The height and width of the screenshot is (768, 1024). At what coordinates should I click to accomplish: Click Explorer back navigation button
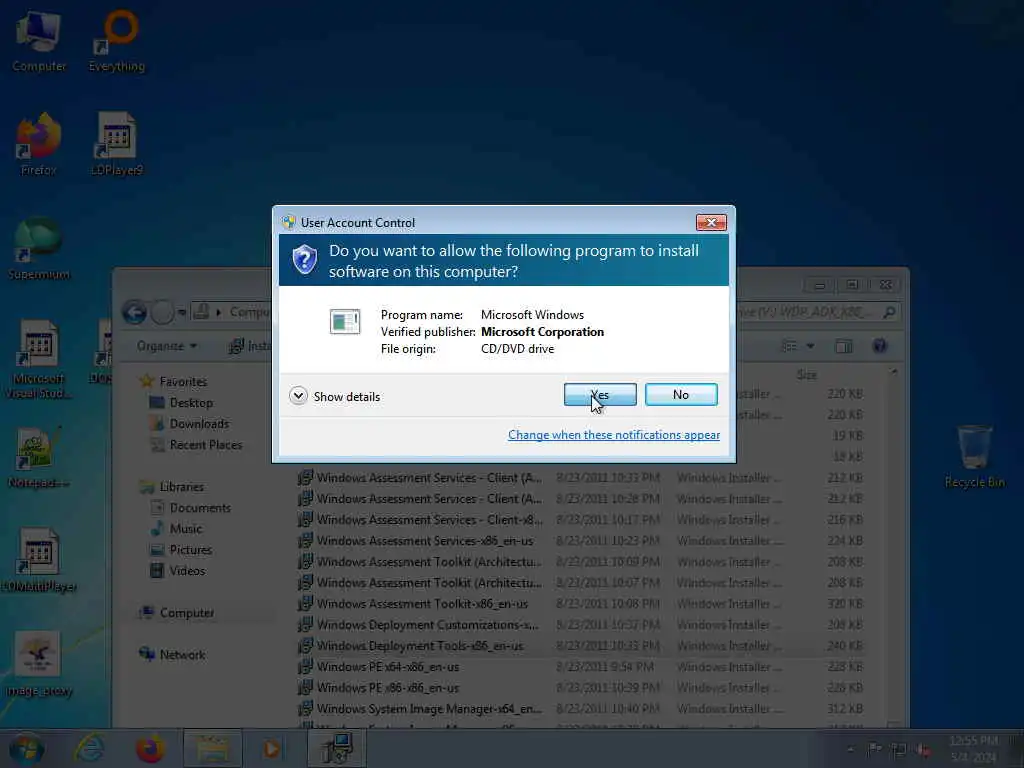(135, 312)
